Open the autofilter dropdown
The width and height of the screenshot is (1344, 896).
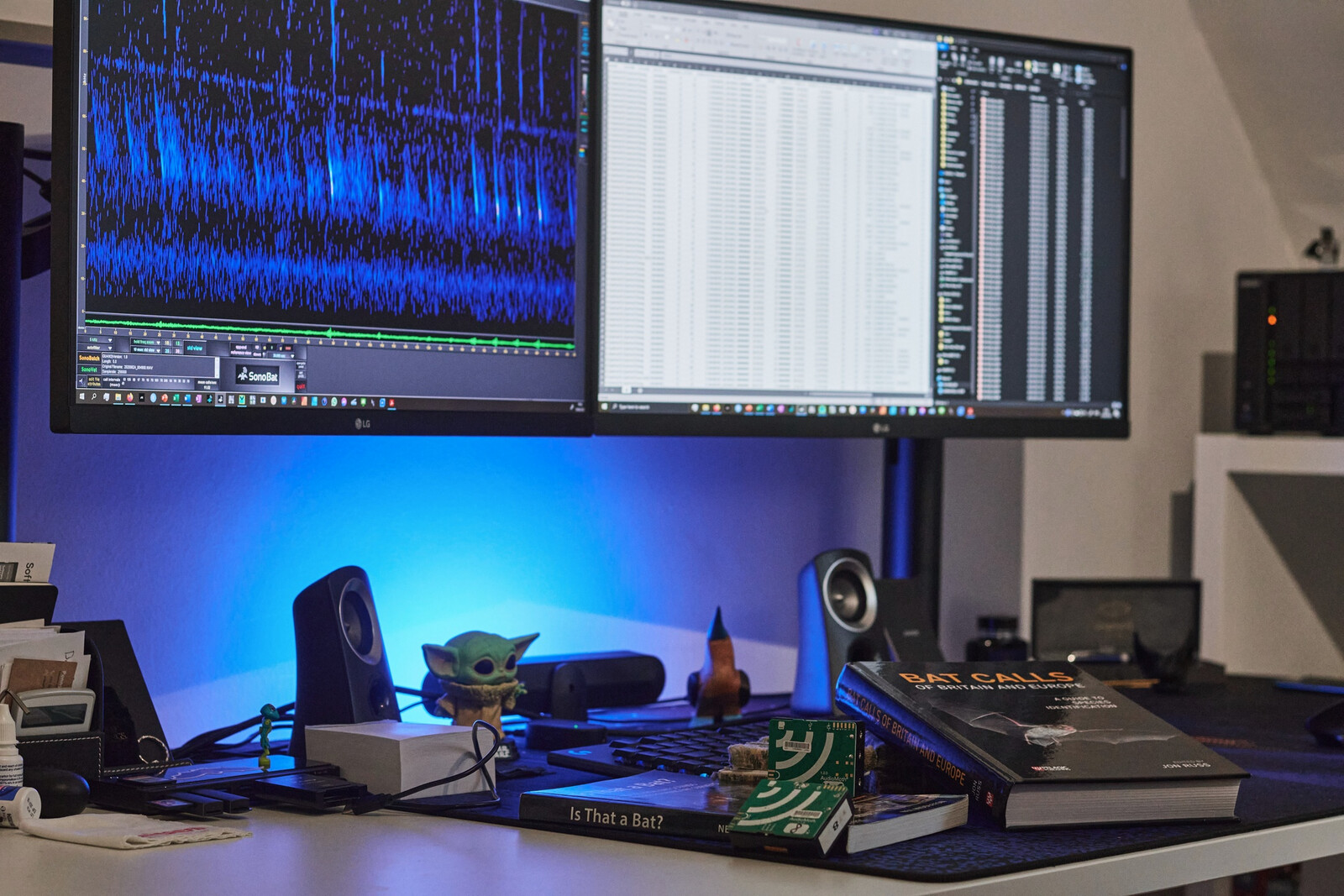[x=96, y=348]
